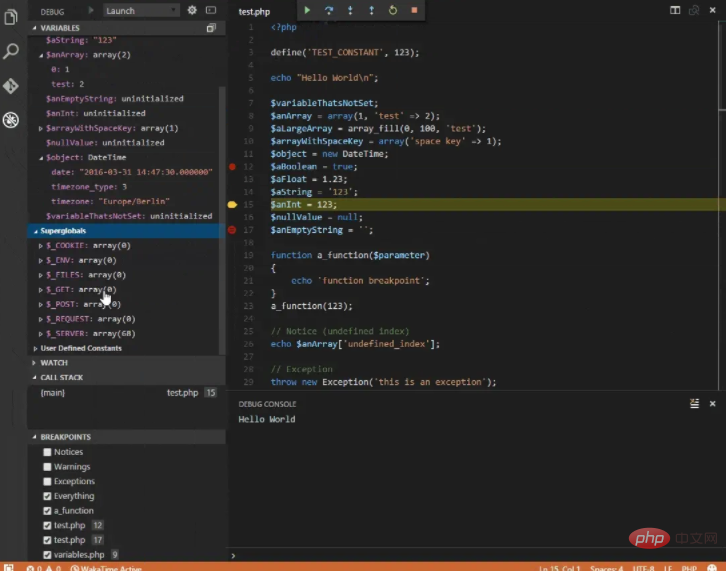Restart the debug session
Viewport: 728px width, 571px height.
(392, 10)
